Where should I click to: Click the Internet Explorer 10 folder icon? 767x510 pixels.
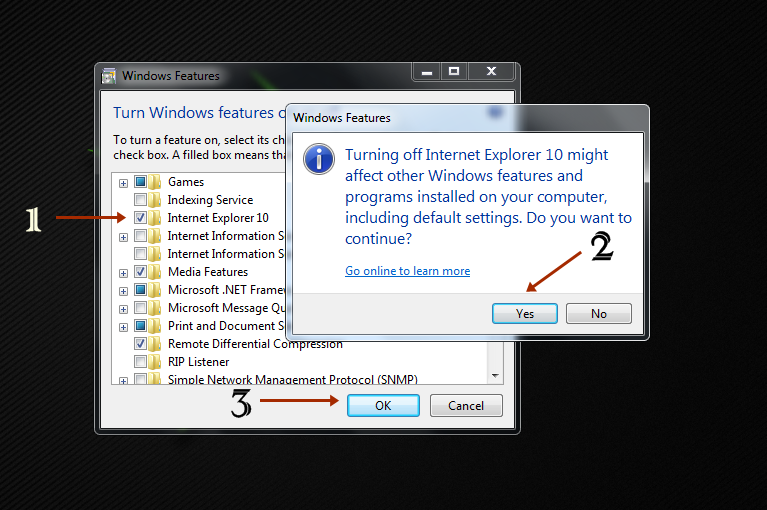point(155,217)
